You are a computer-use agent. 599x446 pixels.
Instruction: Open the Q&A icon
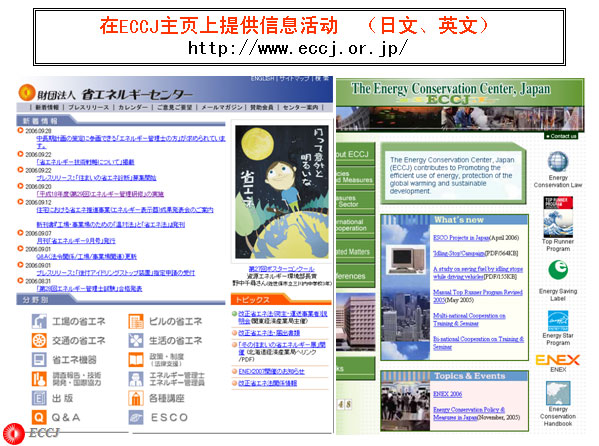39,417
